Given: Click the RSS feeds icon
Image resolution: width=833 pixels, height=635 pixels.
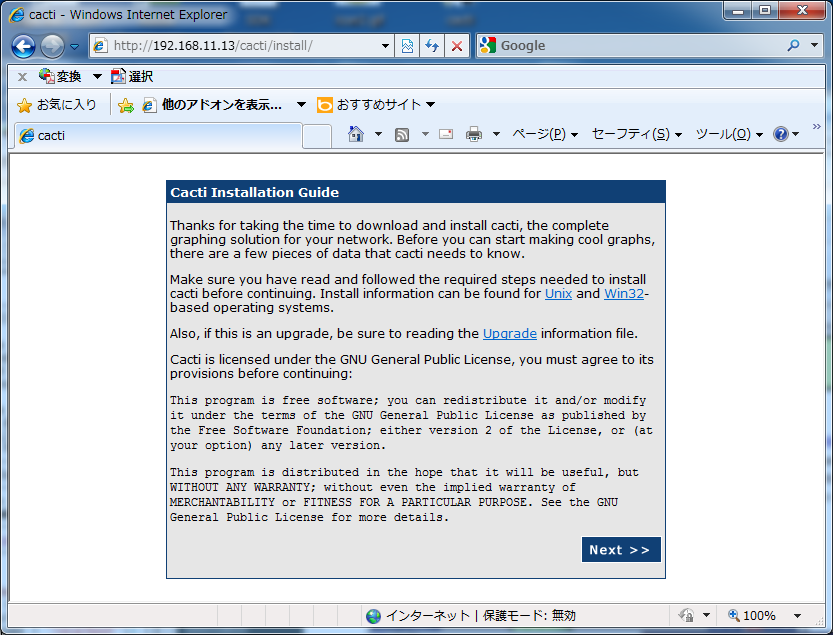Looking at the screenshot, I should tap(402, 134).
